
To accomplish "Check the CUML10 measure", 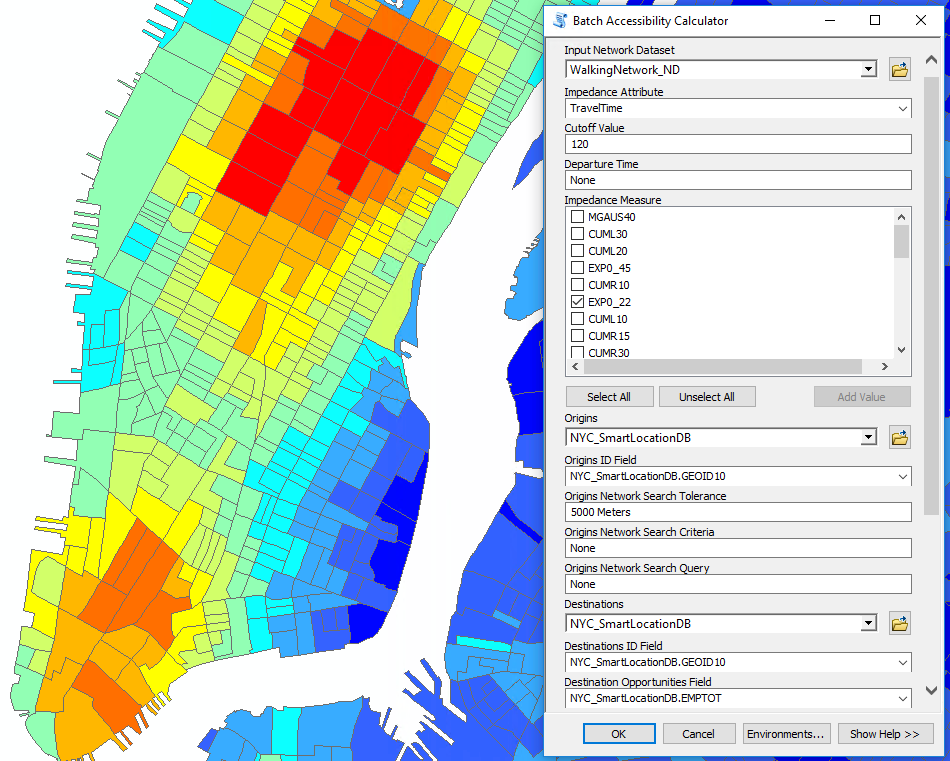I will point(577,318).
